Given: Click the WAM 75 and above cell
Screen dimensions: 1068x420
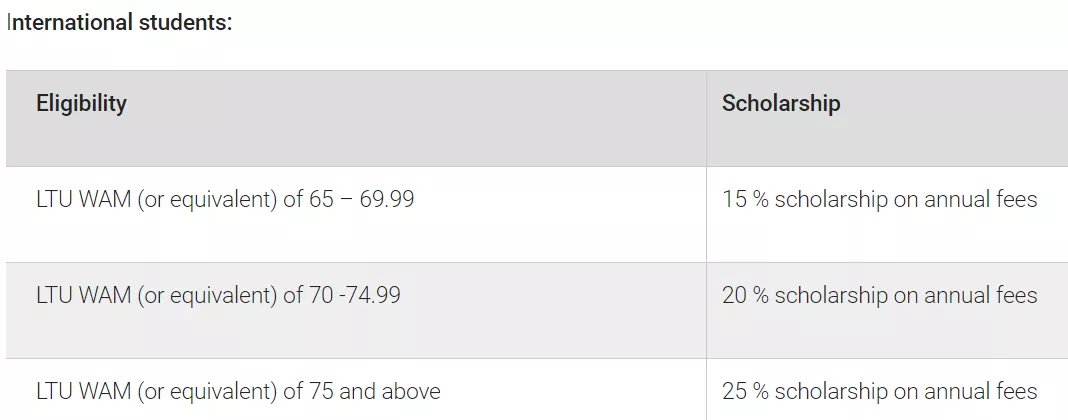Looking at the screenshot, I should 238,391.
